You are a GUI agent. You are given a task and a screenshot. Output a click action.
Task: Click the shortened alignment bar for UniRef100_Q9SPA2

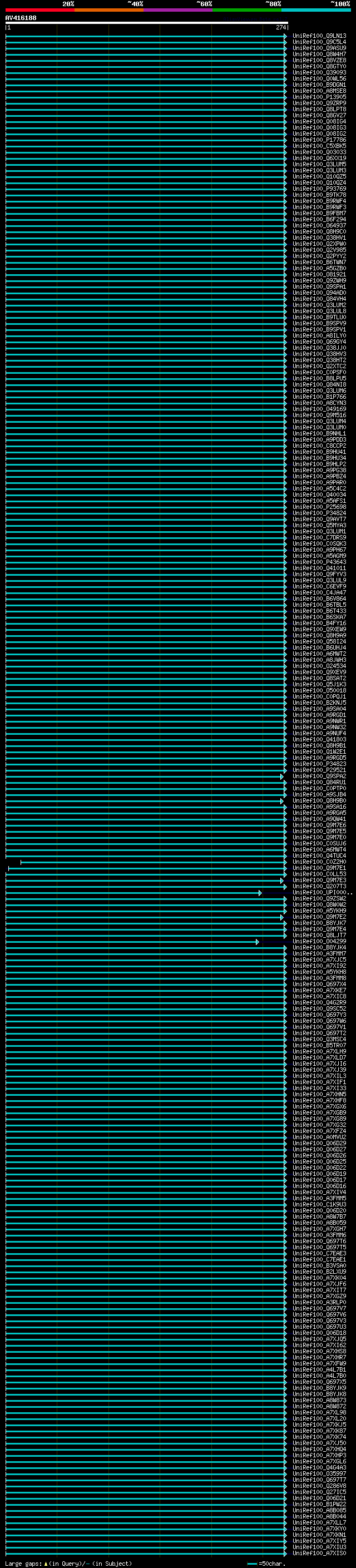(x=144, y=776)
